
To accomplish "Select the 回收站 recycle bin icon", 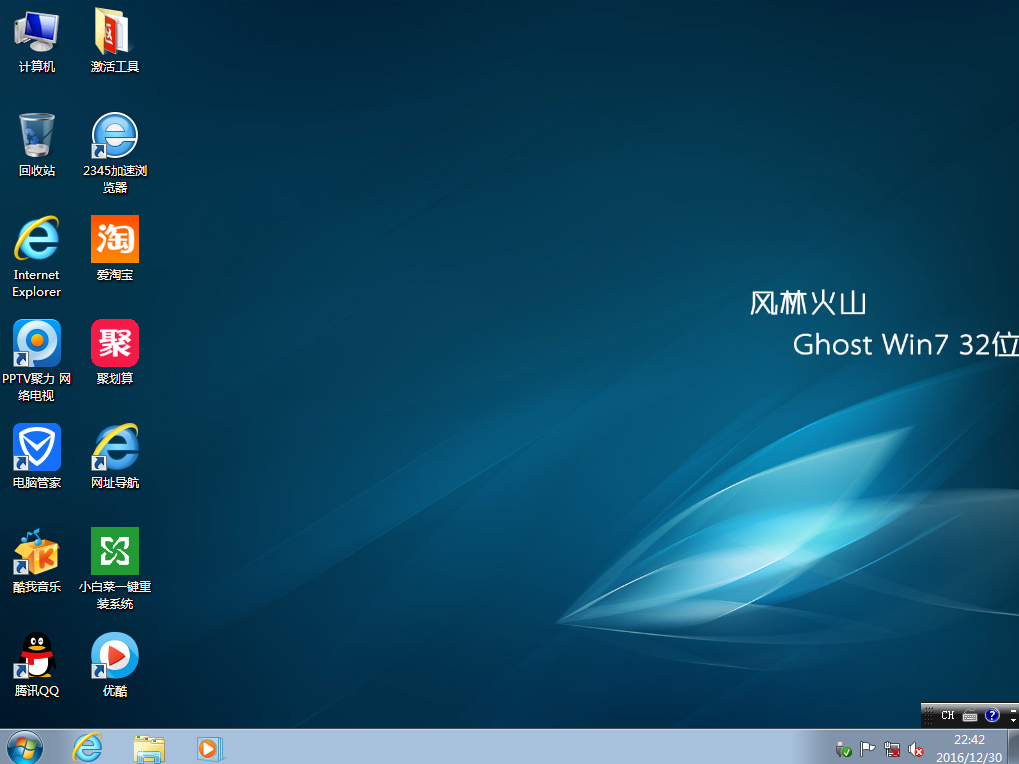I will tap(37, 144).
